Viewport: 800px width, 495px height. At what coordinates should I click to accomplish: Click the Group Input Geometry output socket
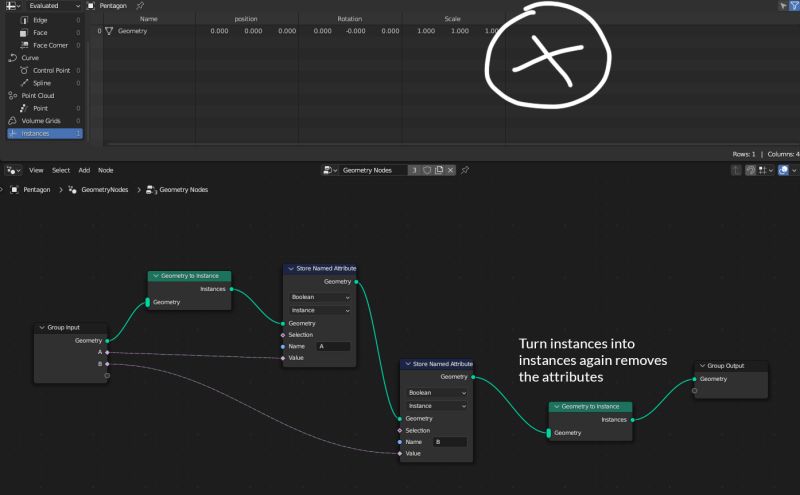[x=107, y=341]
